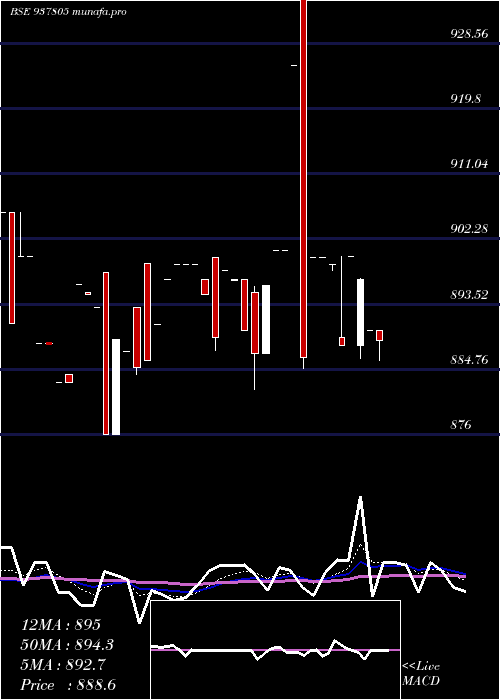Click the <<Live MACD label

(421, 674)
